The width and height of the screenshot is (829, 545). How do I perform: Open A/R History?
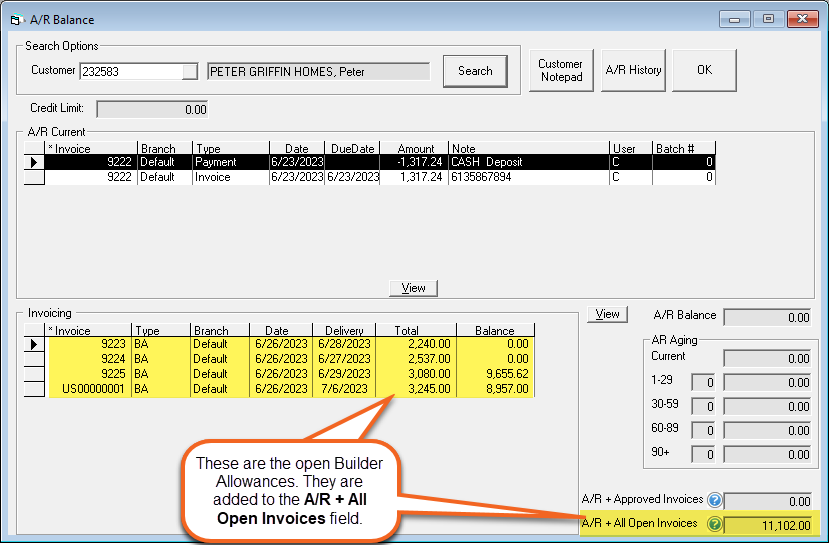tap(633, 70)
